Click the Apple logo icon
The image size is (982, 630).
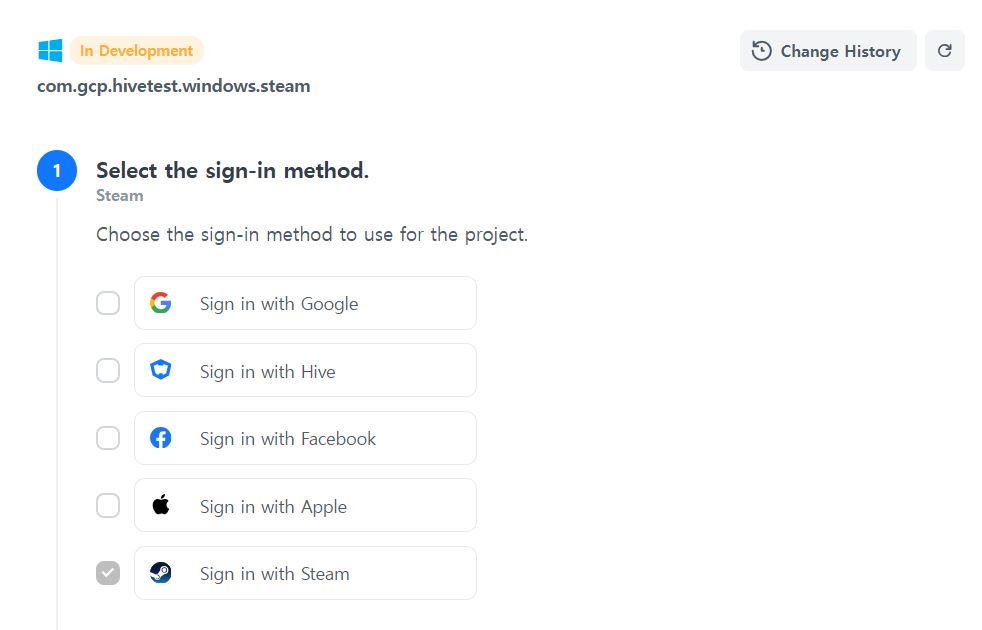coord(161,506)
